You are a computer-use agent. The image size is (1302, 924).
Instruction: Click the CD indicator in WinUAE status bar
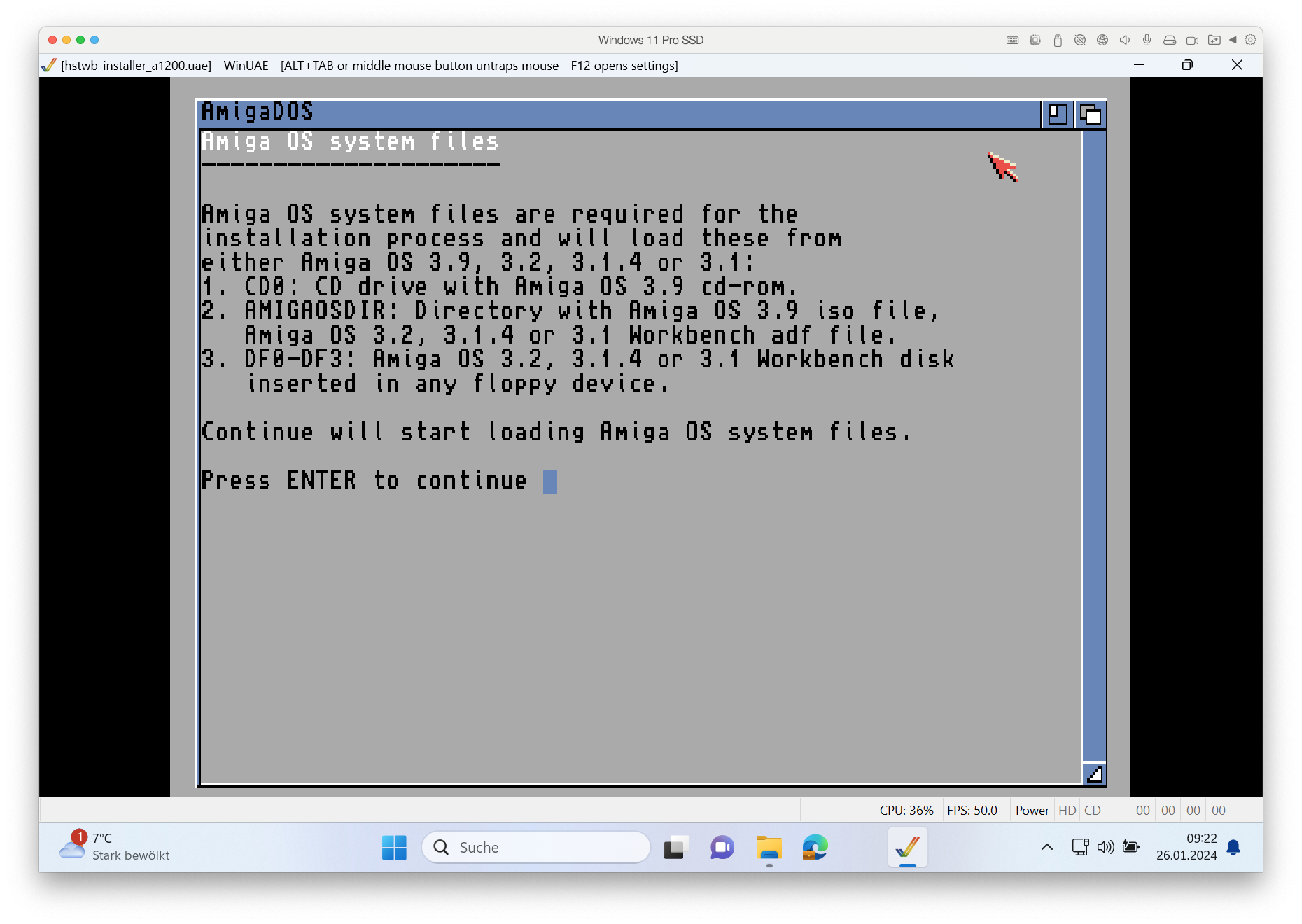coord(1093,810)
